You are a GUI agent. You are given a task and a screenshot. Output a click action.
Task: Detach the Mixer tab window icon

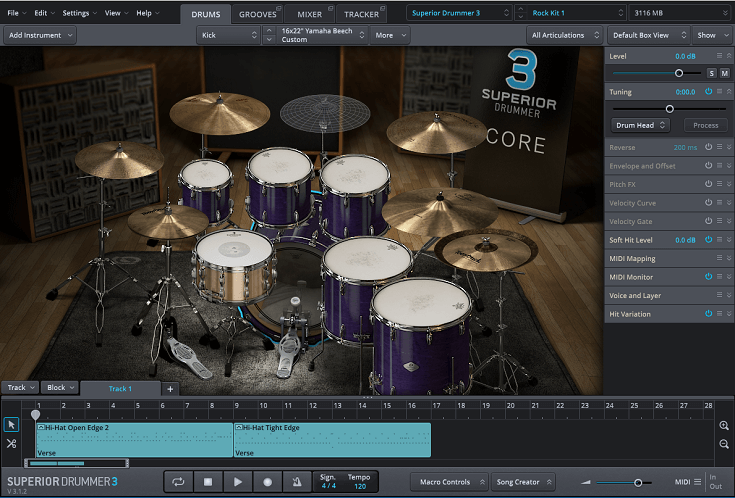tap(330, 8)
